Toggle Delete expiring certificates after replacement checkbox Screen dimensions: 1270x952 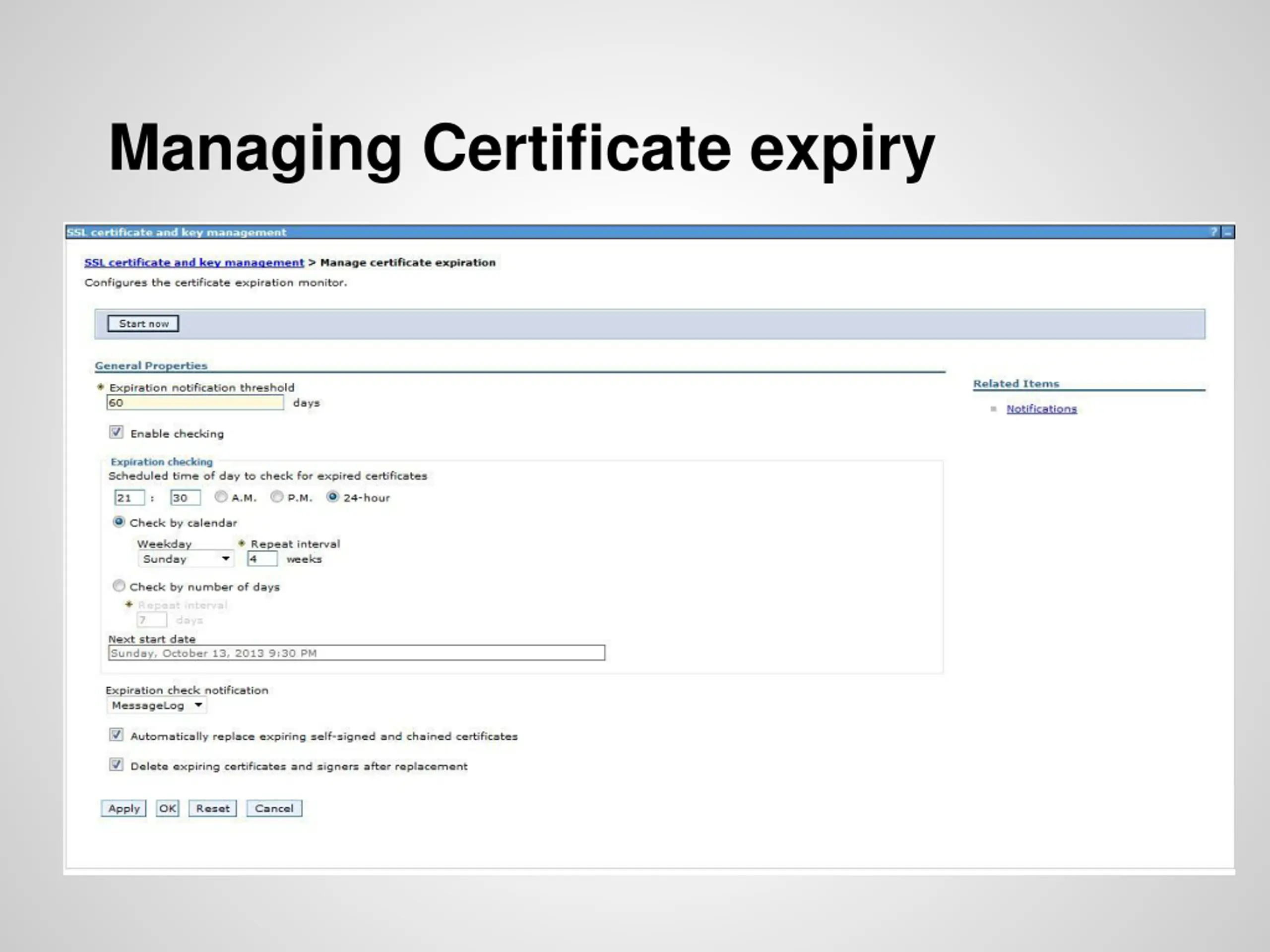116,765
